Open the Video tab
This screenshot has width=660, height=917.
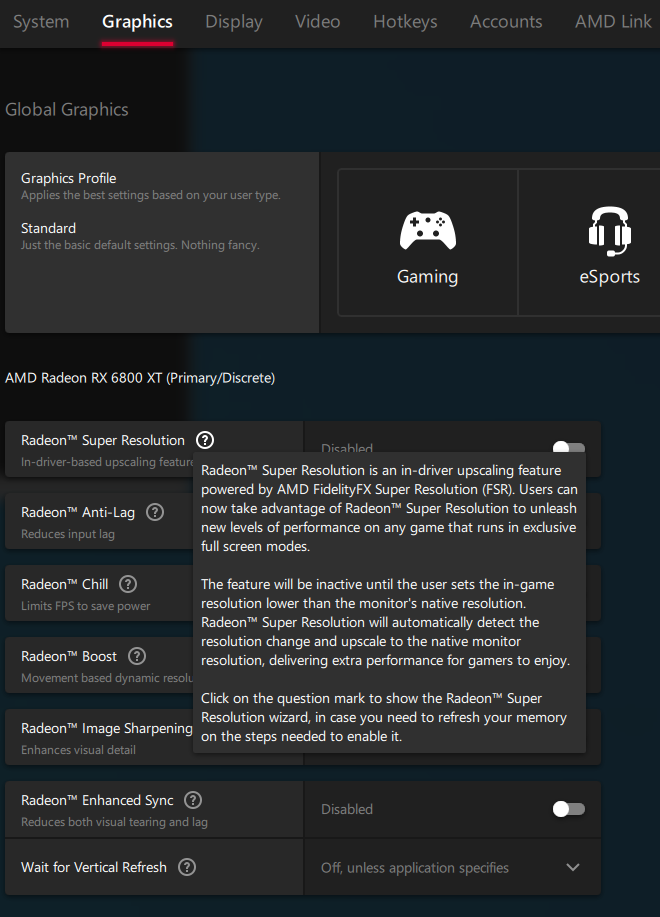(x=317, y=22)
